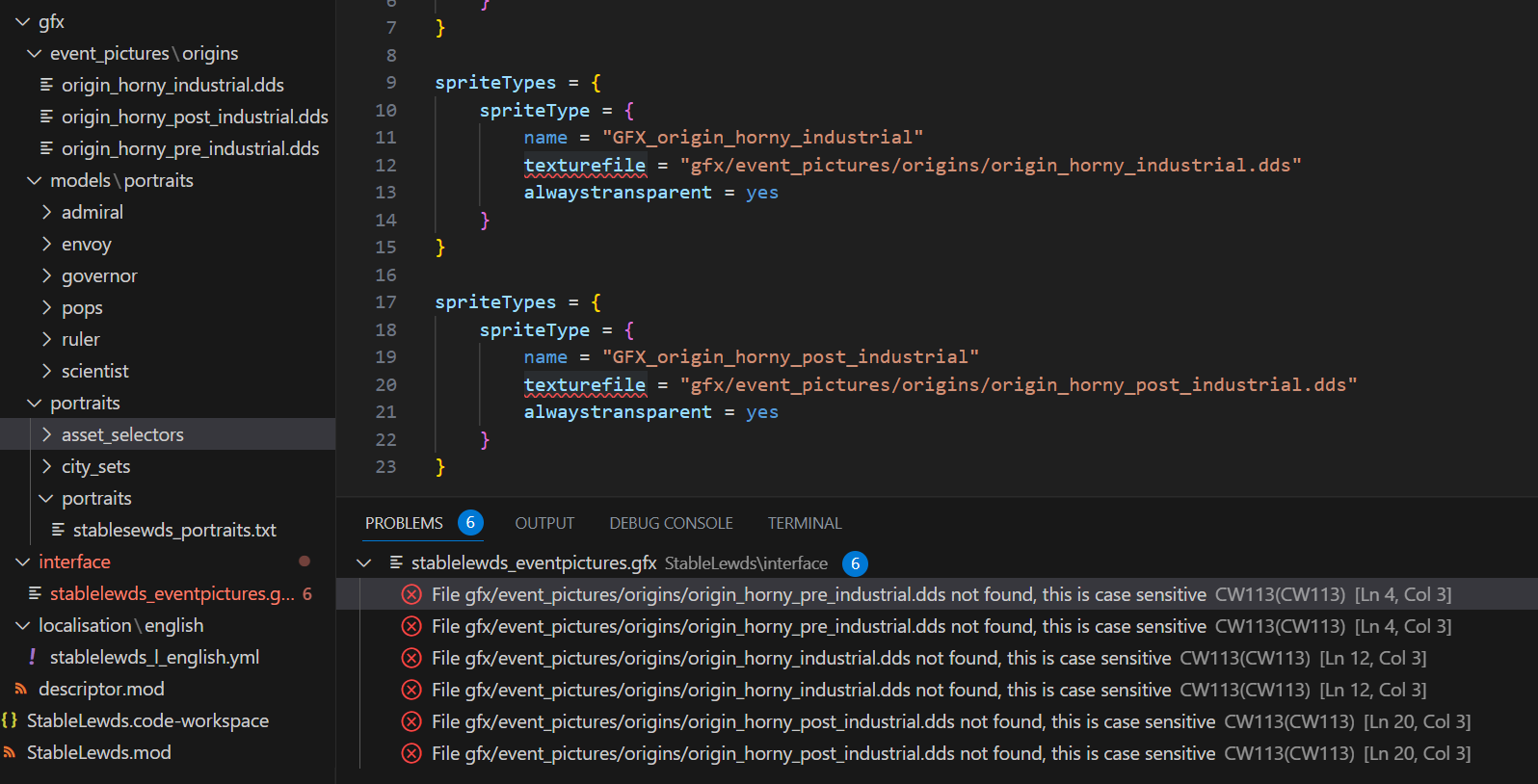The width and height of the screenshot is (1538, 784).
Task: Click texturefile keyword on line 20
Action: click(585, 384)
